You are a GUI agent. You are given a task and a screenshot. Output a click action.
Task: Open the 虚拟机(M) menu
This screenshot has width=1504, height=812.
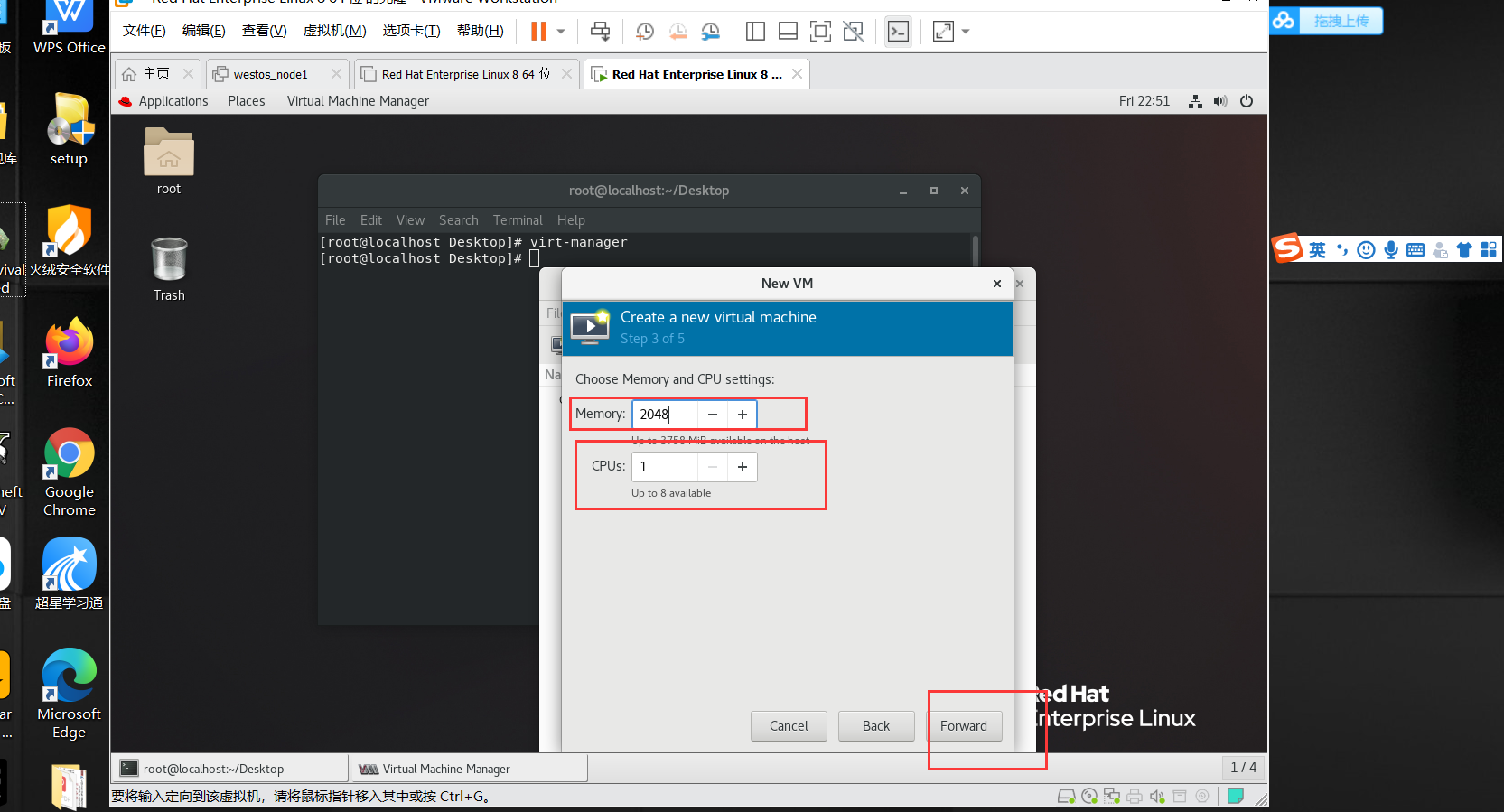point(335,31)
